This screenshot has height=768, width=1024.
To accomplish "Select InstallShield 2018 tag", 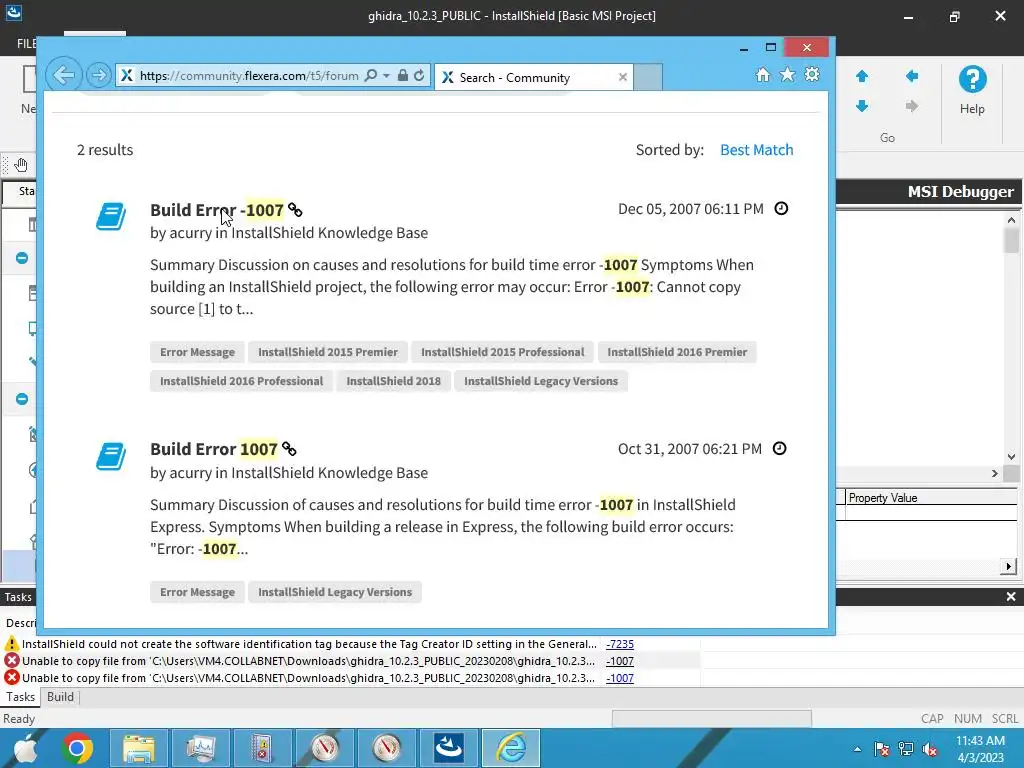I will pos(394,381).
